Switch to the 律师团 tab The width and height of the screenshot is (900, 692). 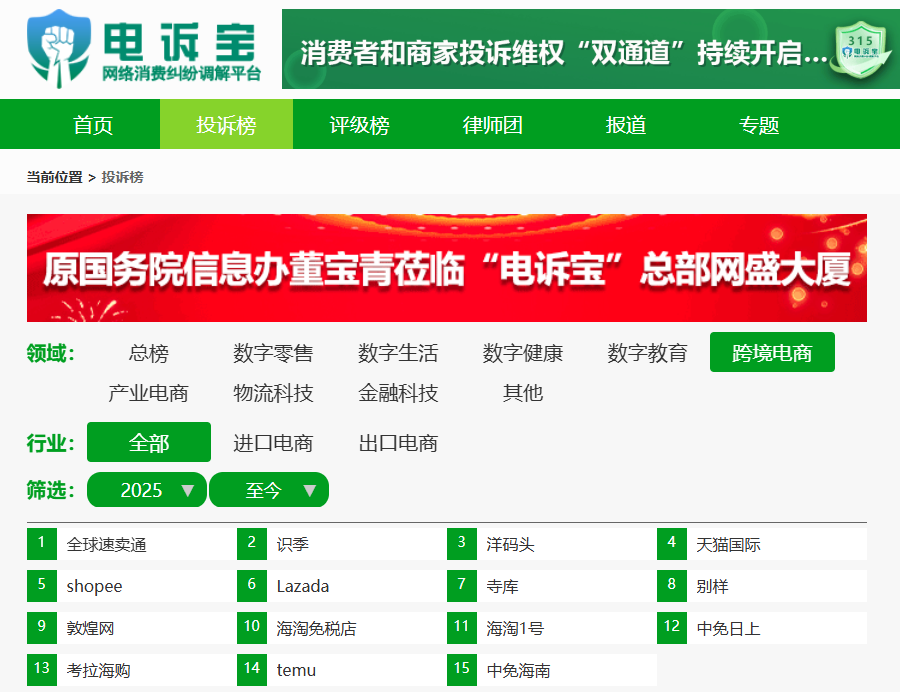tap(492, 125)
